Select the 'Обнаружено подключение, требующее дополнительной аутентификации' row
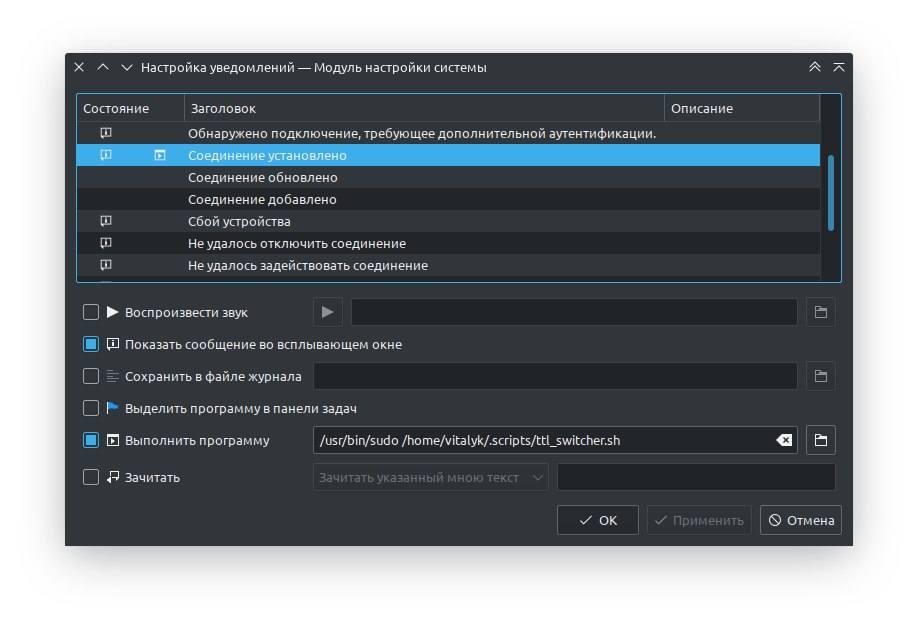 pos(448,133)
